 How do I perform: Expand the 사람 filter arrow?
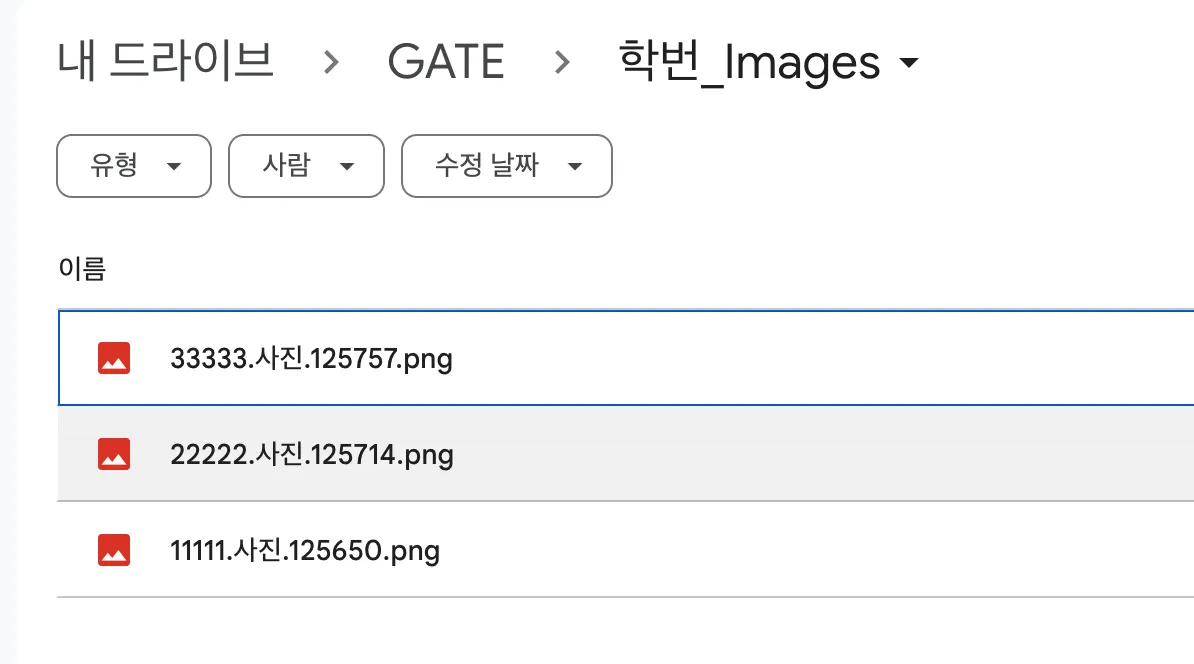[347, 166]
